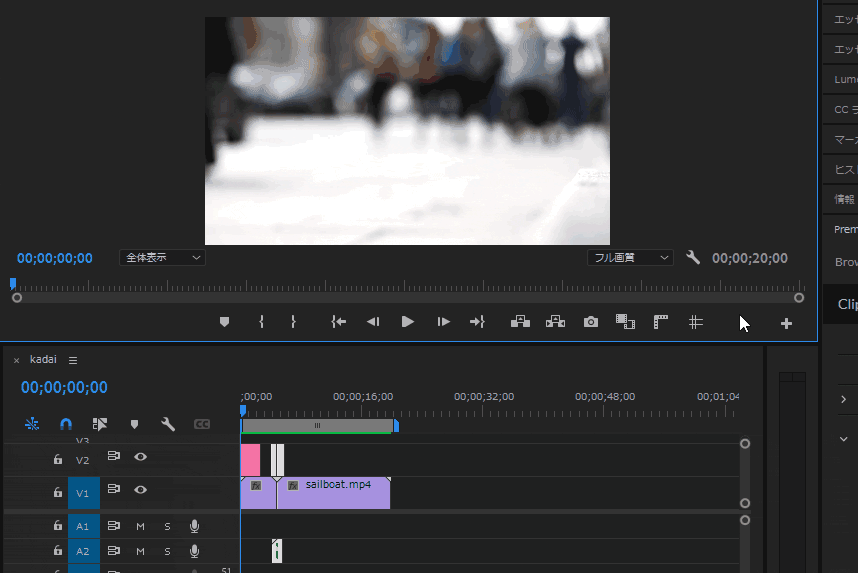Screen dimensions: 858x573
Task: Step back one frame
Action: coord(373,322)
